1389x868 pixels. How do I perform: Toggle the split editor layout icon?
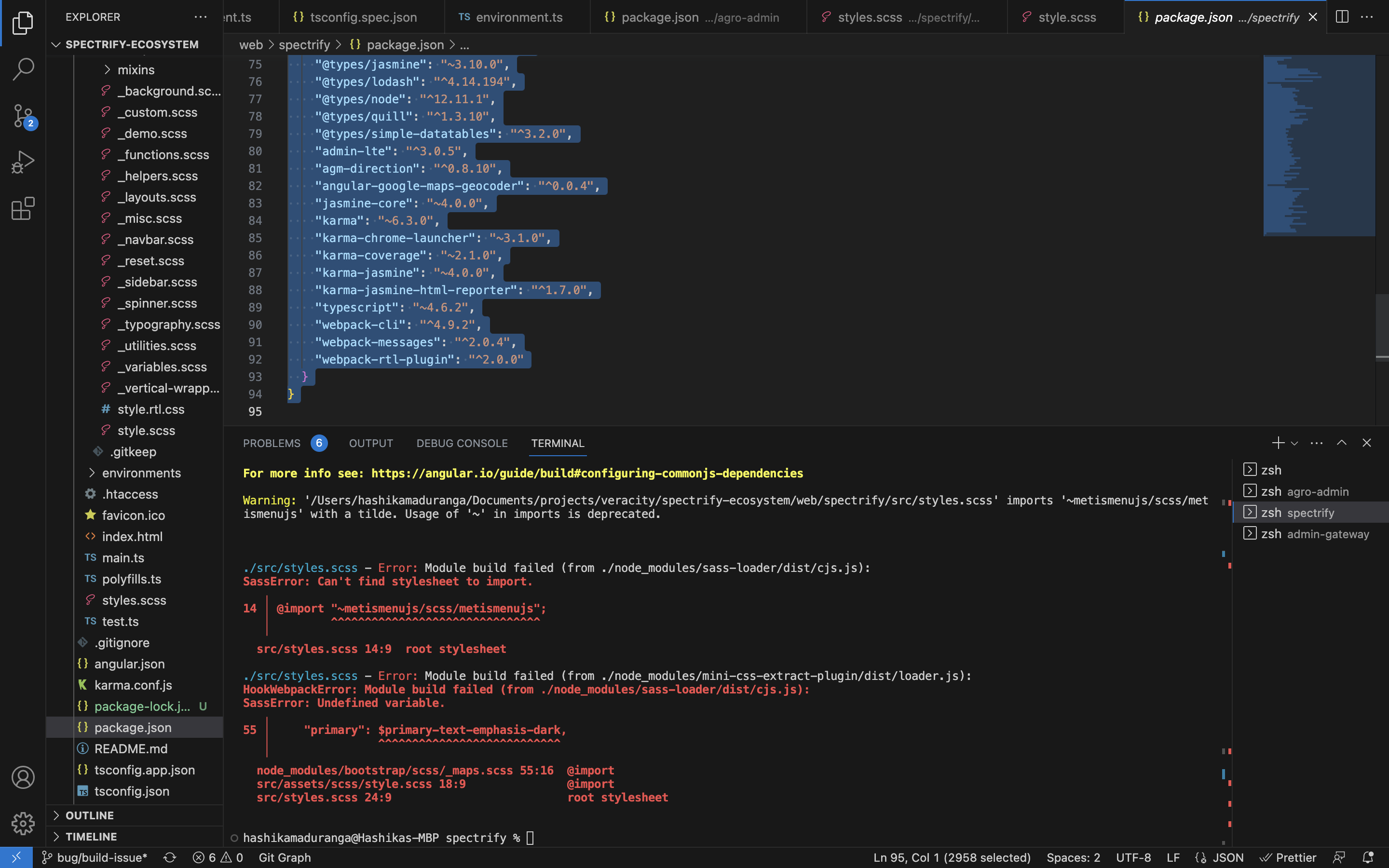[x=1342, y=17]
